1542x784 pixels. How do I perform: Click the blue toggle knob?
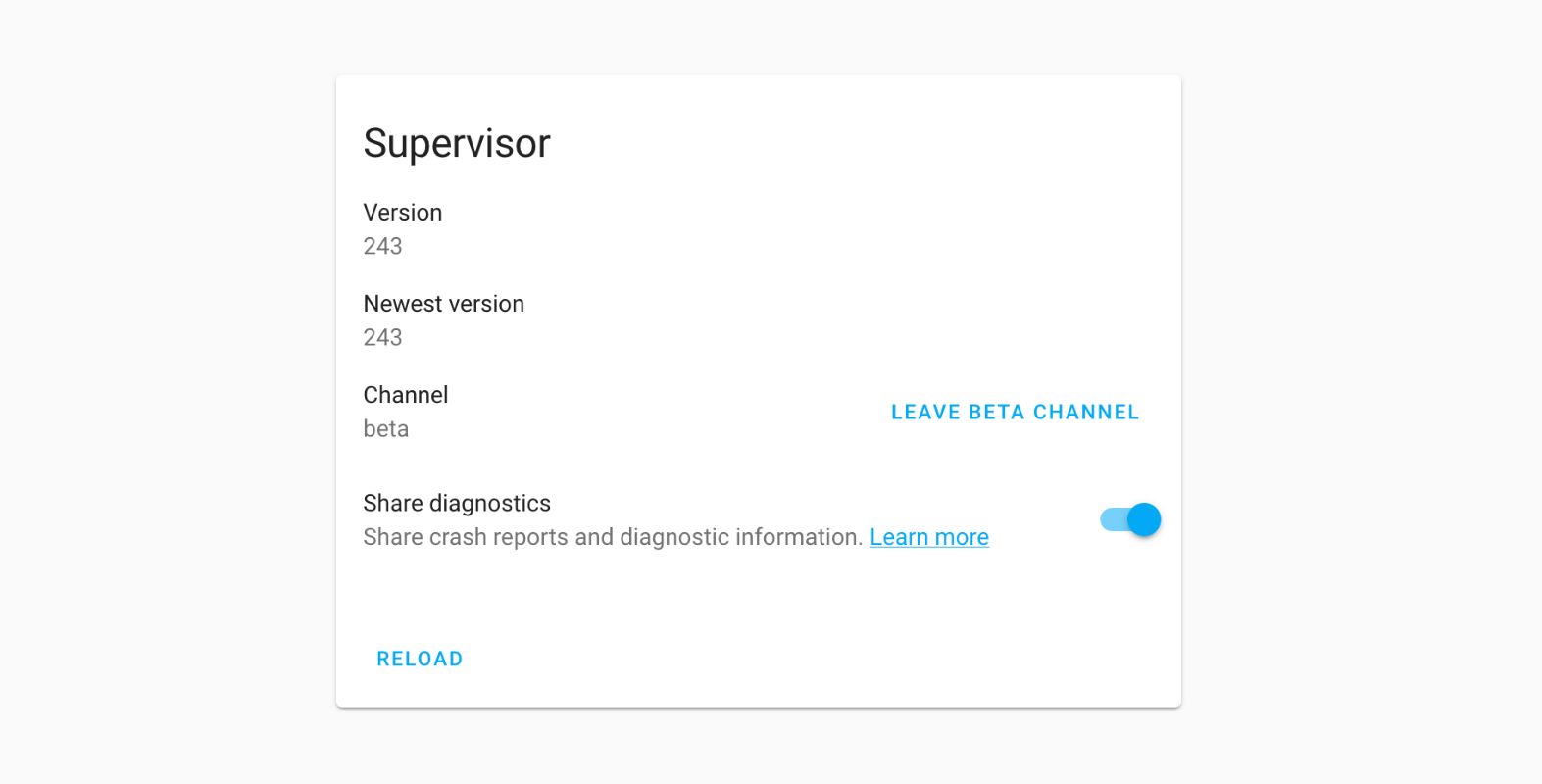(1144, 519)
